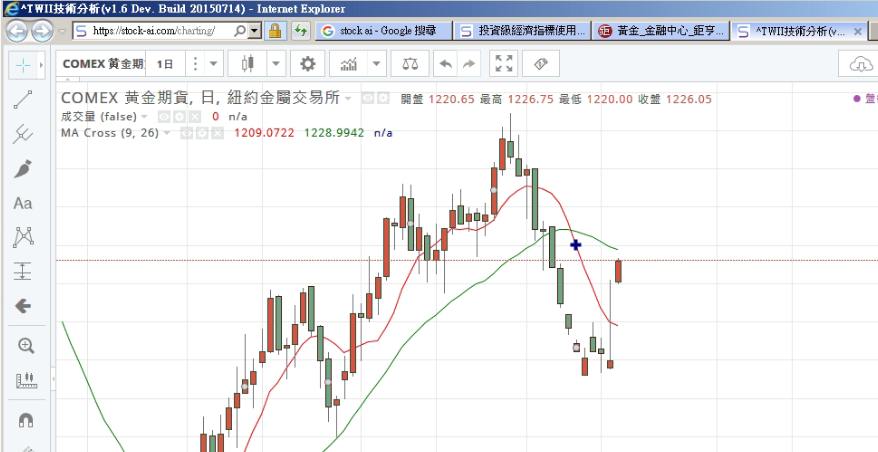878x452 pixels.
Task: Click the address bar search magnifier
Action: [x=240, y=31]
